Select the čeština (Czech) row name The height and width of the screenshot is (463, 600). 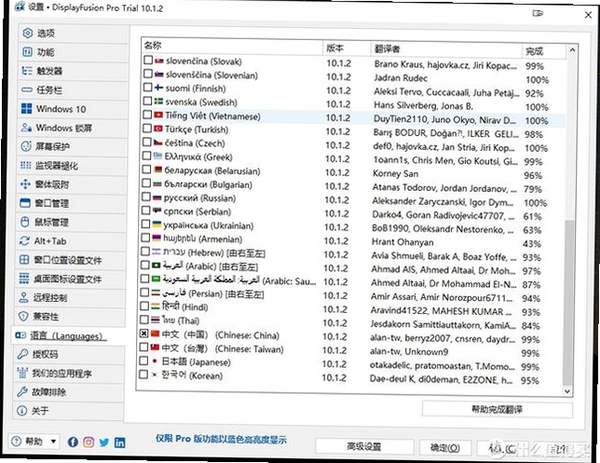(195, 143)
